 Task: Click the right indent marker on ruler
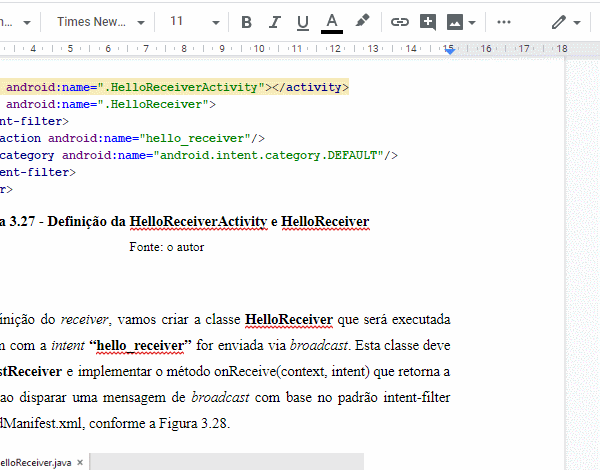(450, 50)
